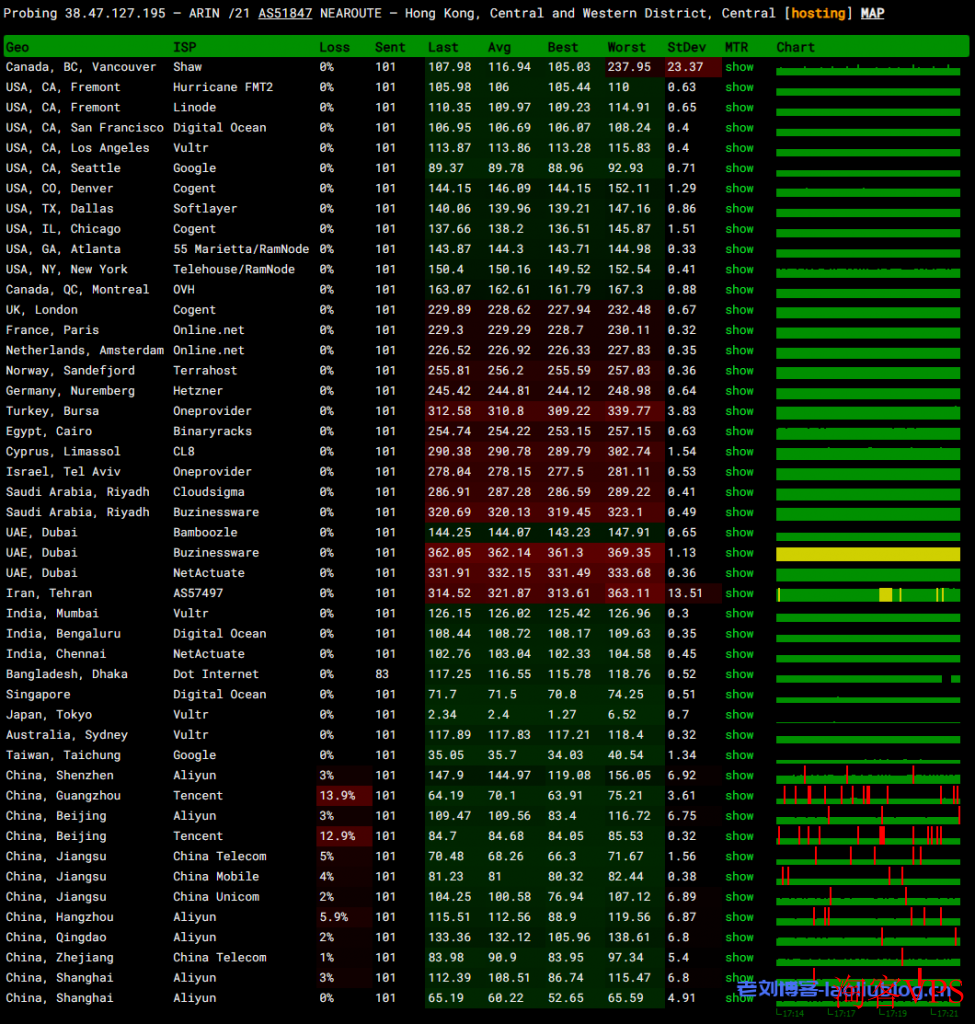Show MTR for Cyprus Limassol CL8 row
The width and height of the screenshot is (975, 1024).
[x=739, y=451]
